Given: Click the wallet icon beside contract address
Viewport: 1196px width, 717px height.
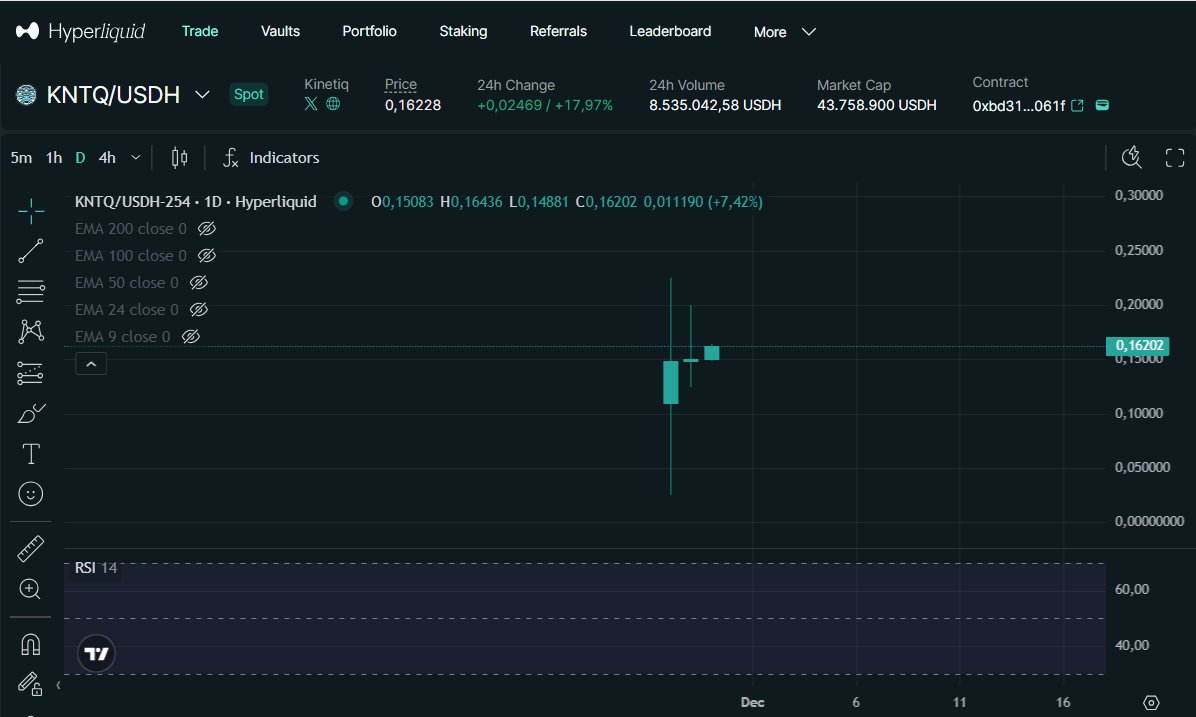Looking at the screenshot, I should 1102,105.
